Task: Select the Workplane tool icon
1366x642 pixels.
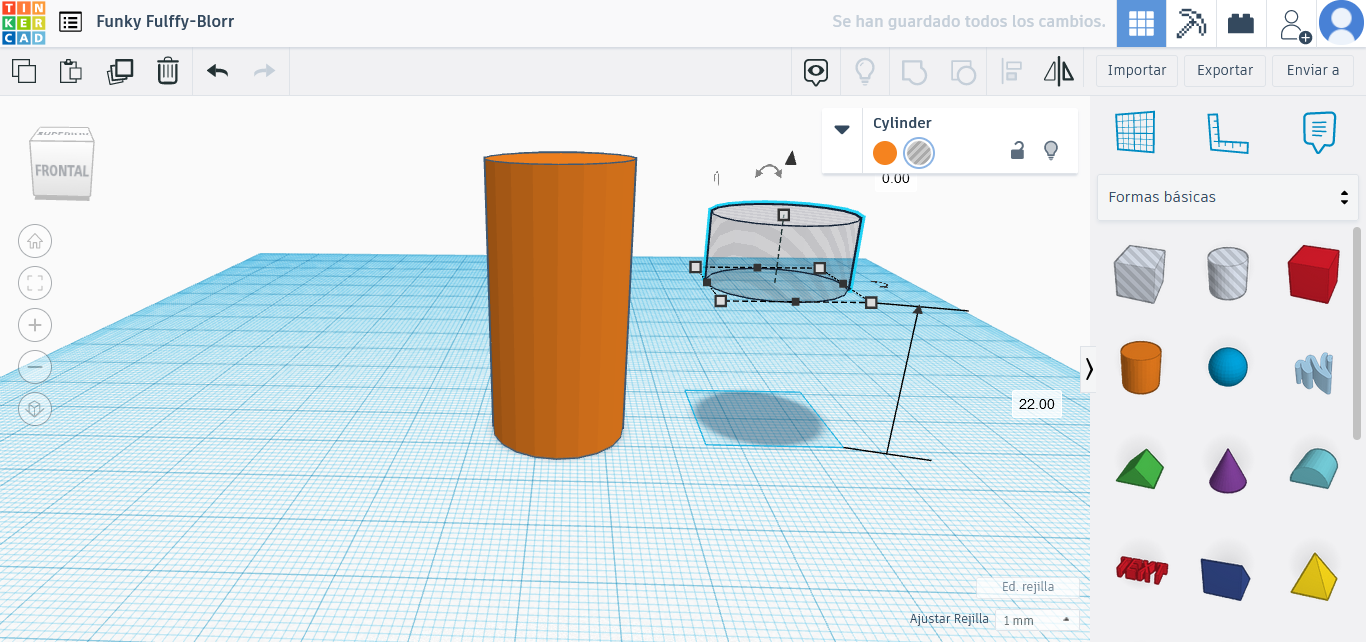Action: pos(1135,132)
